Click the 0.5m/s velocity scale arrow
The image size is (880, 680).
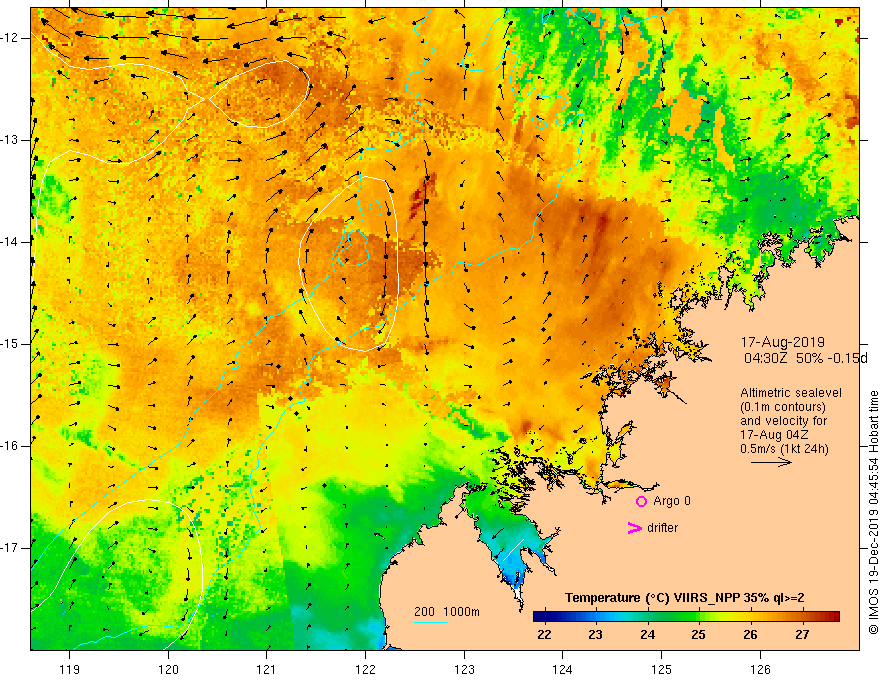click(771, 462)
